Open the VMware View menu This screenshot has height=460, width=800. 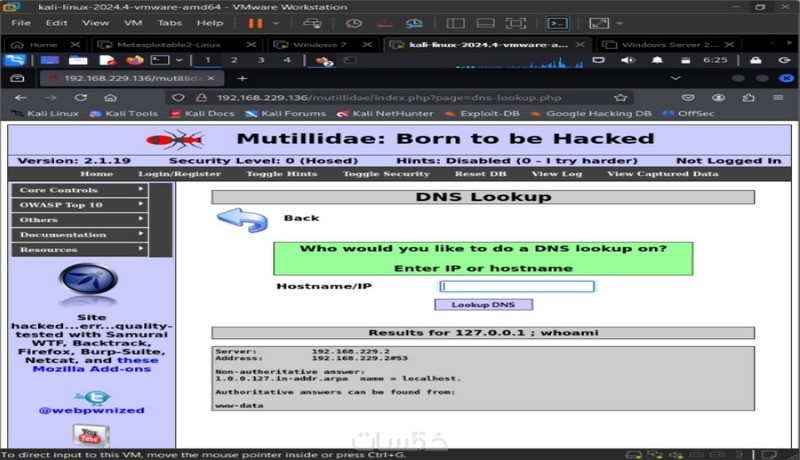[x=95, y=23]
